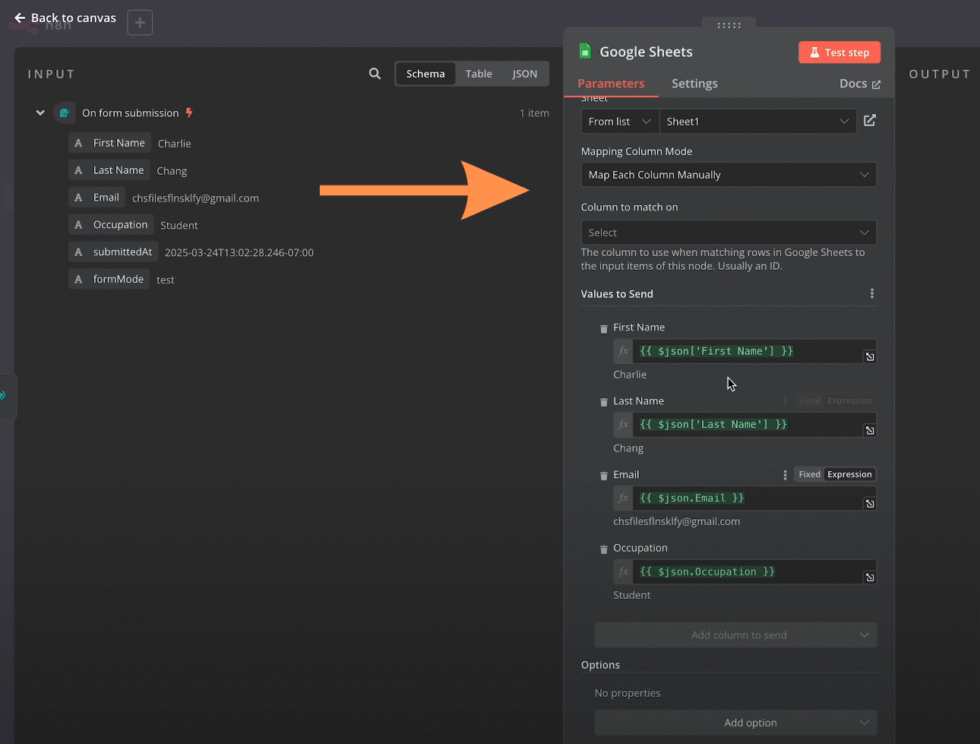980x744 pixels.
Task: Open Values to Send options menu
Action: [871, 294]
